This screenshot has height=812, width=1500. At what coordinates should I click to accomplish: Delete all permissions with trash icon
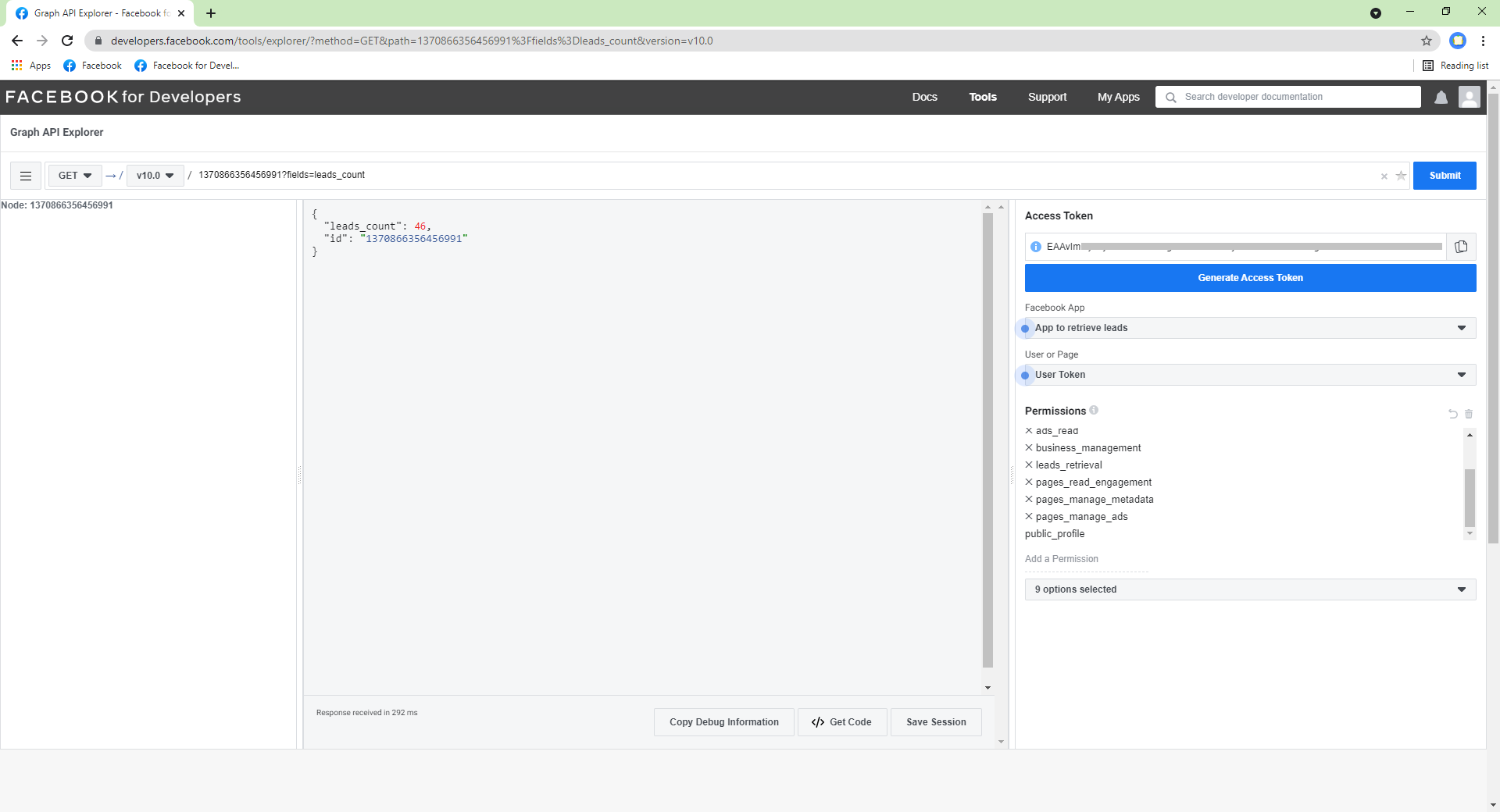(x=1469, y=414)
